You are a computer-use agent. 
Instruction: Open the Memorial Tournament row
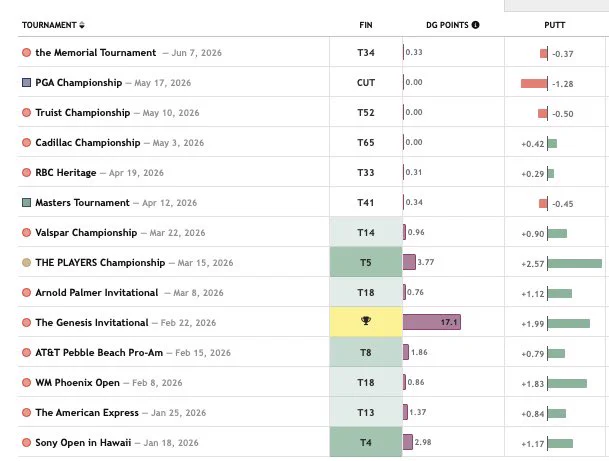pyautogui.click(x=96, y=52)
